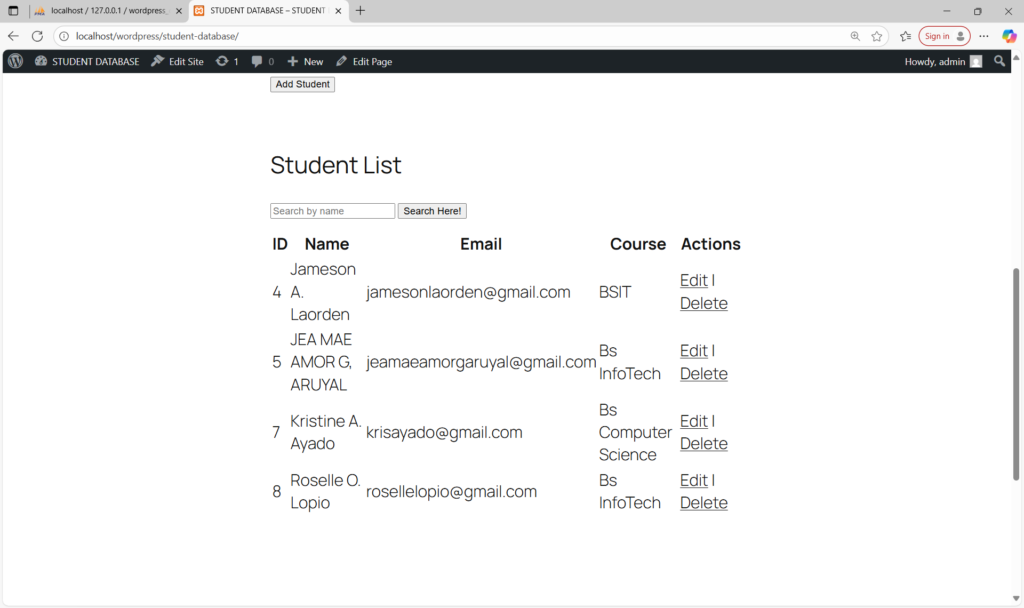
Task: Expand the New content menu
Action: pos(305,61)
